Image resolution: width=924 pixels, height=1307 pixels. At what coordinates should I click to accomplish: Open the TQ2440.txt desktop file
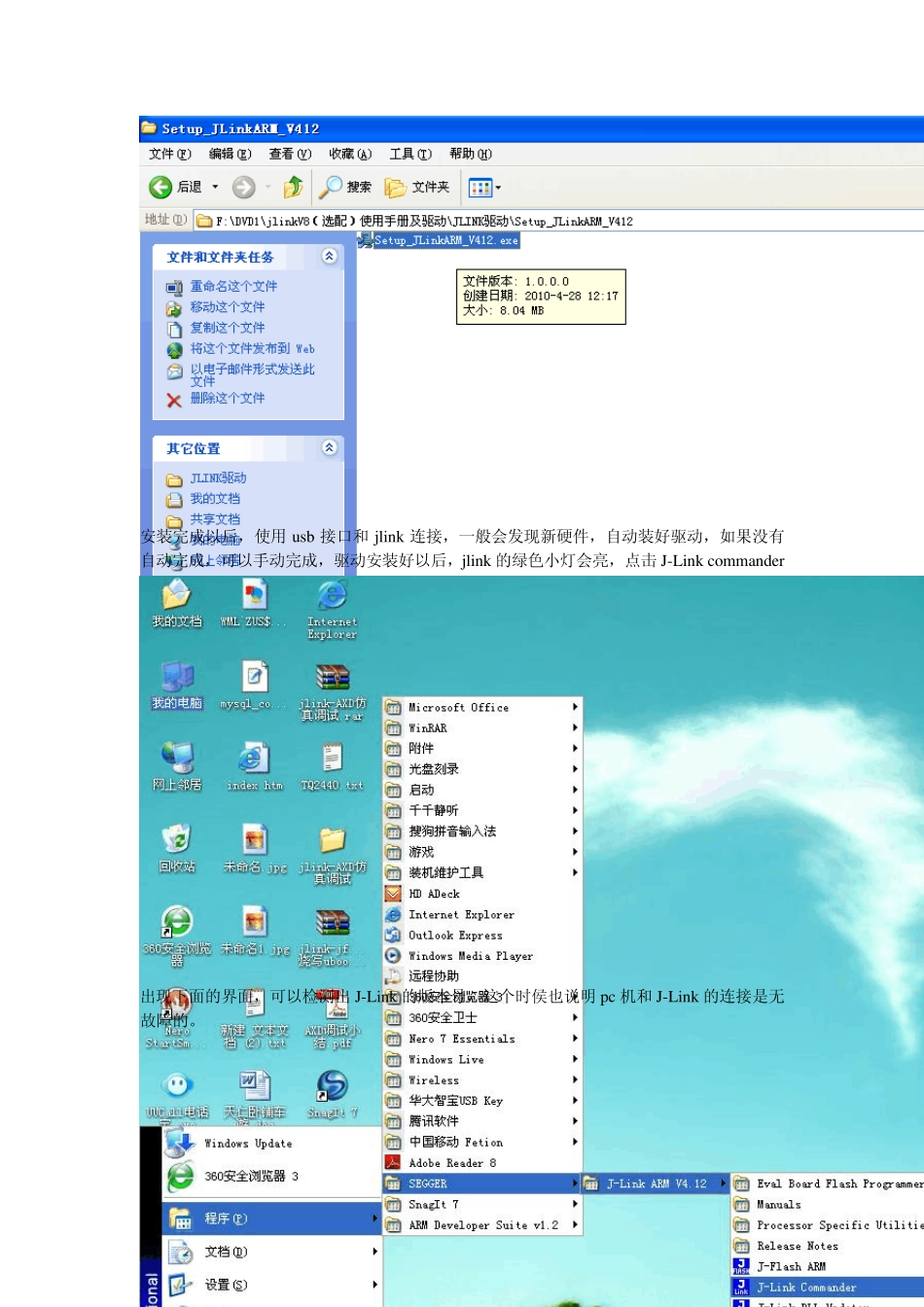point(333,766)
